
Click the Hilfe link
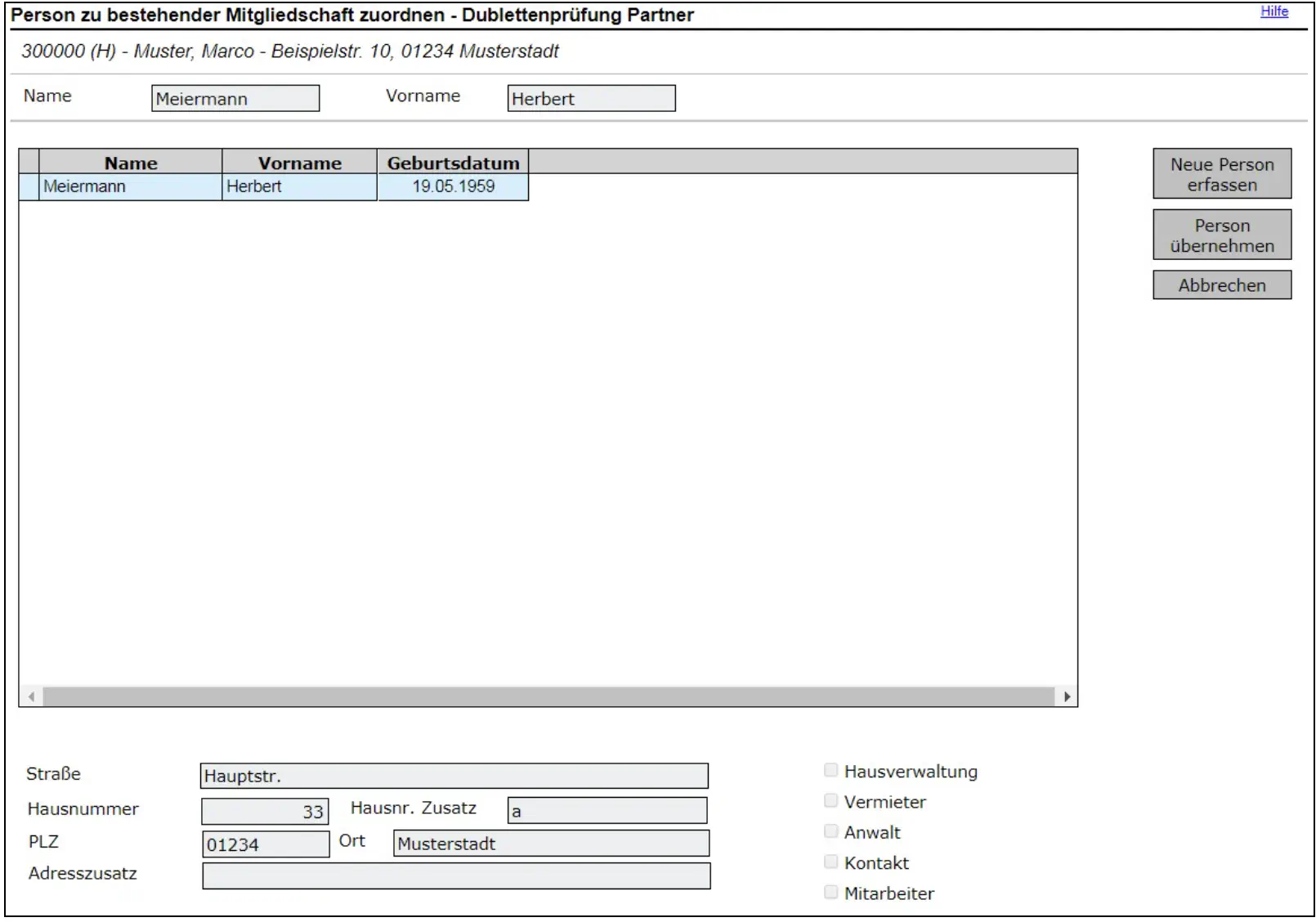(x=1273, y=11)
